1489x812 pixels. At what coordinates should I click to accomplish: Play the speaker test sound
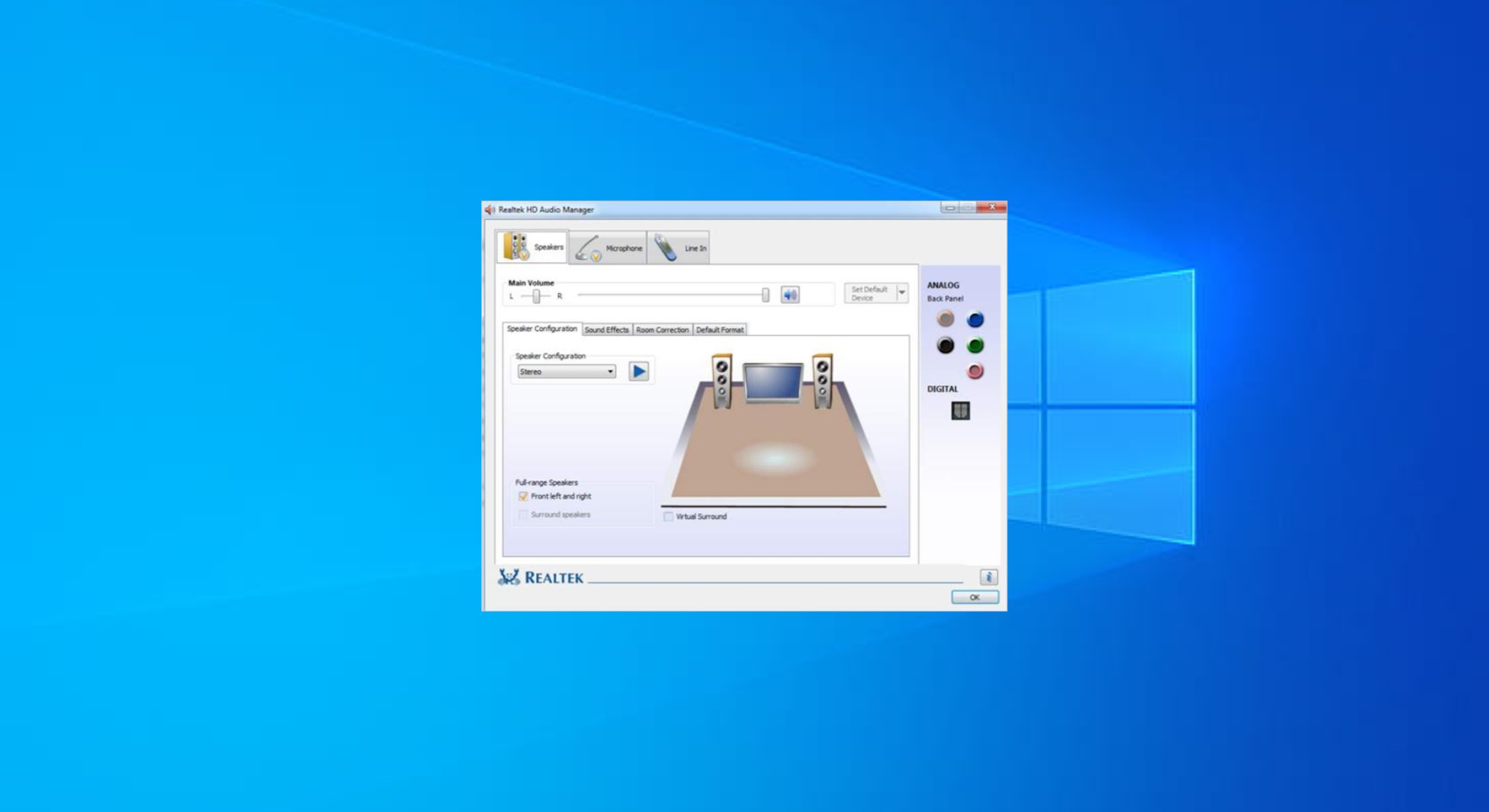tap(638, 371)
